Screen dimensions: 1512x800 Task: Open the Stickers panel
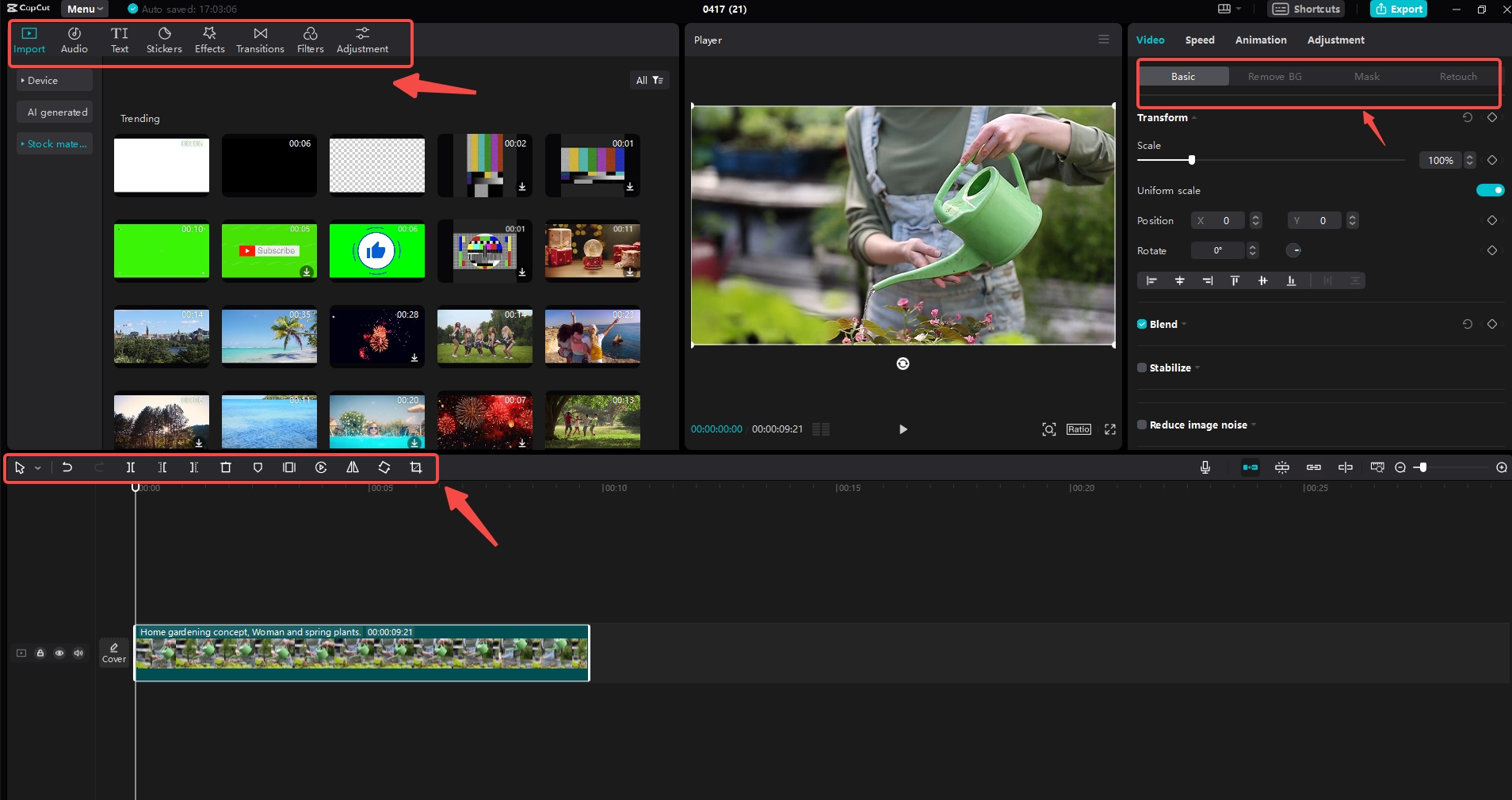[163, 40]
